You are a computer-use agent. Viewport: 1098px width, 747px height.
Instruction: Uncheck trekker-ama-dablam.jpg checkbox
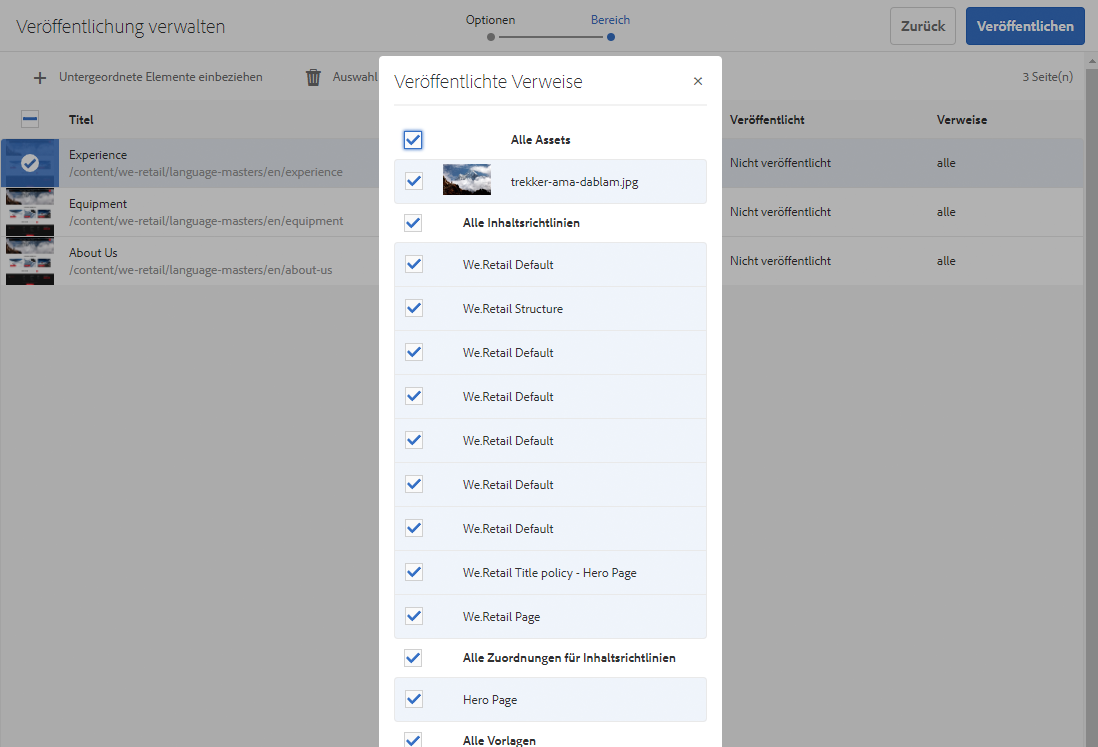tap(413, 182)
